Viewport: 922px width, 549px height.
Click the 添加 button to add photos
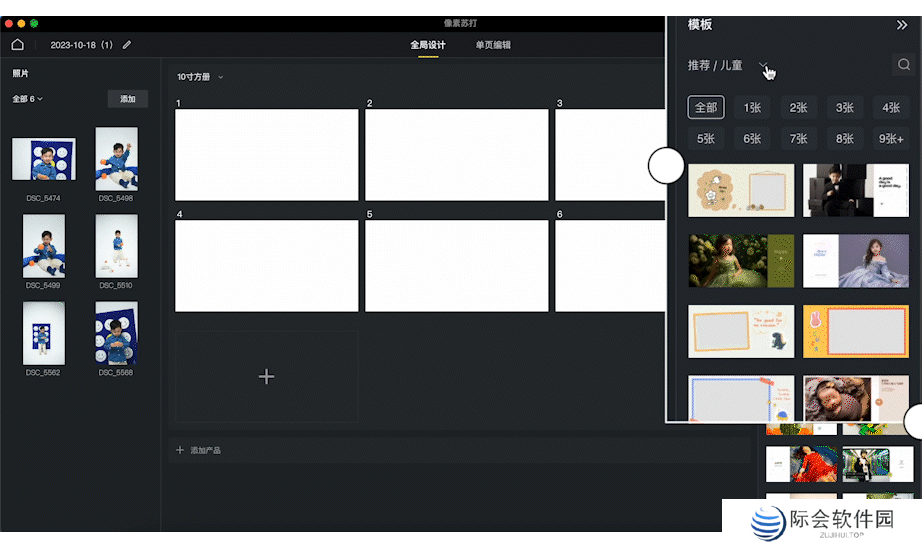click(128, 99)
